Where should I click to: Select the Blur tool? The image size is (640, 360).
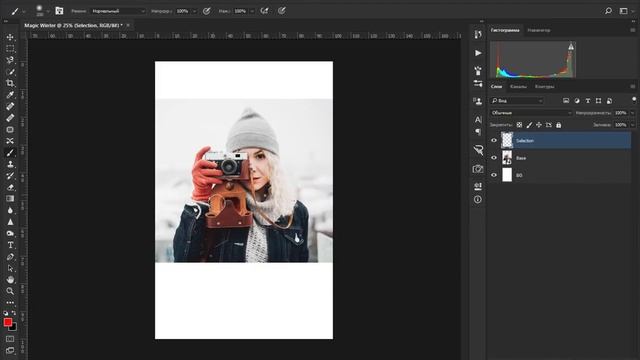pyautogui.click(x=10, y=210)
